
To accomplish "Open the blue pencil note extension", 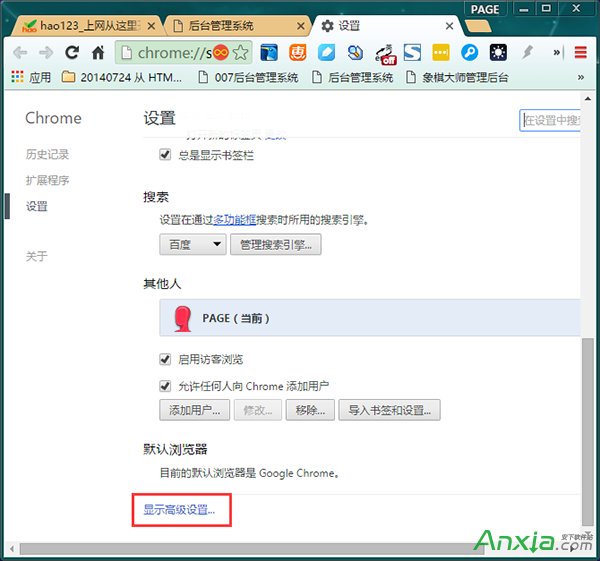I will click(x=326, y=52).
